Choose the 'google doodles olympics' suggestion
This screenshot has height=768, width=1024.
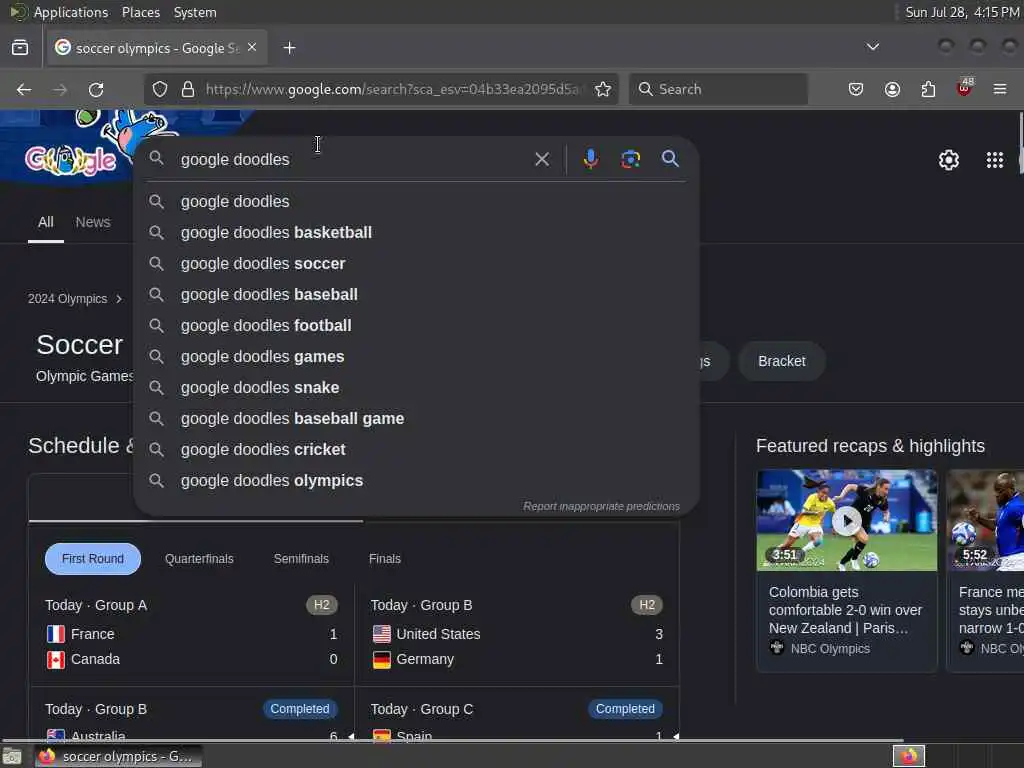click(x=416, y=481)
